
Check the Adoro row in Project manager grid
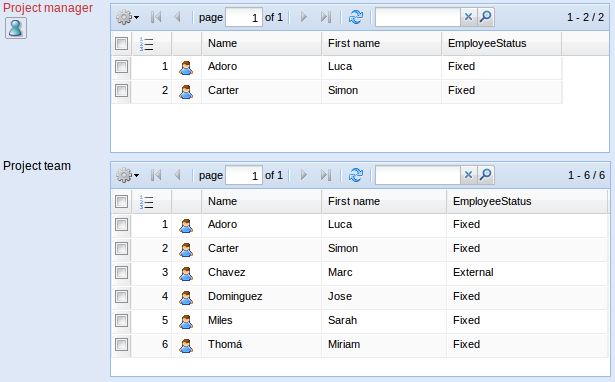click(122, 67)
